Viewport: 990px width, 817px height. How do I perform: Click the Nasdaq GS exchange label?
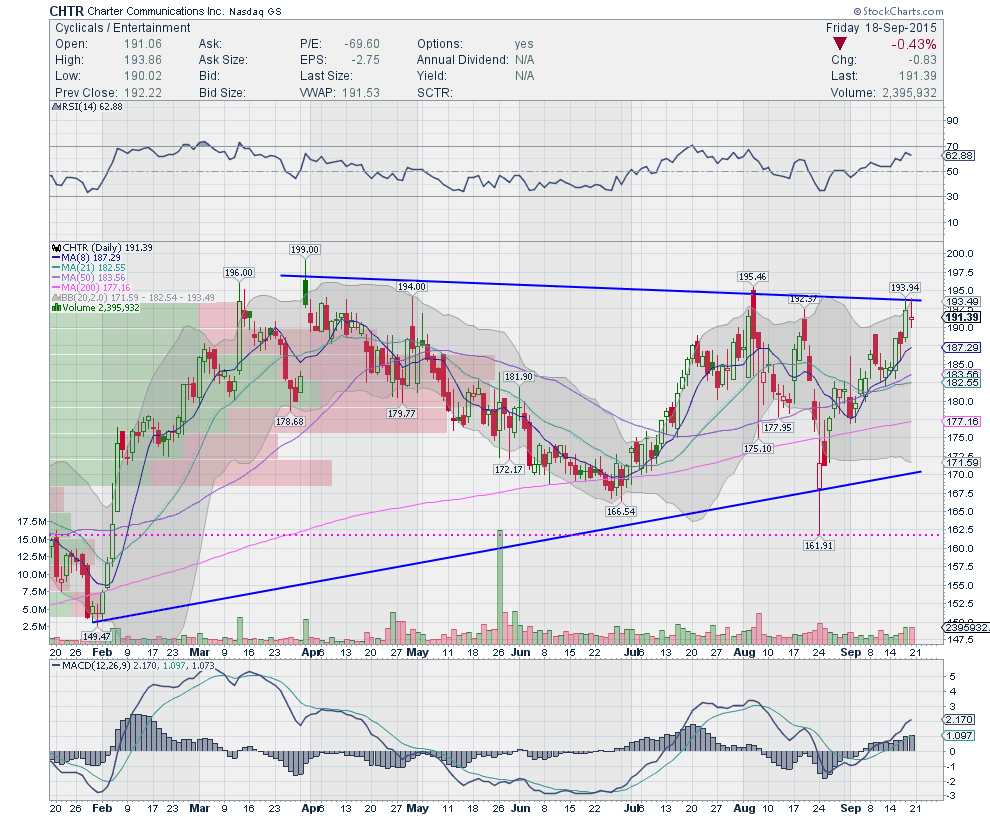255,11
